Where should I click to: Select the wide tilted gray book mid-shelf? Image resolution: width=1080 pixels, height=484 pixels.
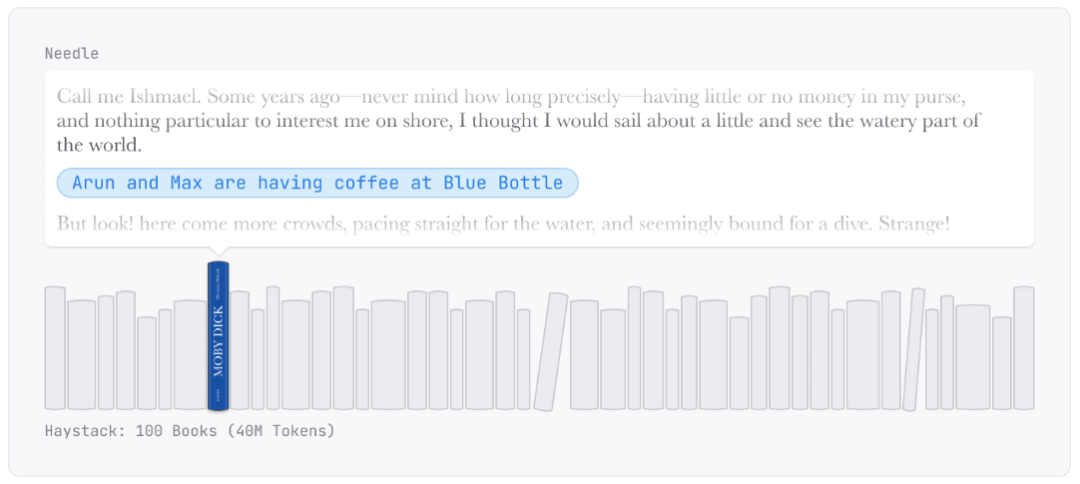tap(550, 351)
